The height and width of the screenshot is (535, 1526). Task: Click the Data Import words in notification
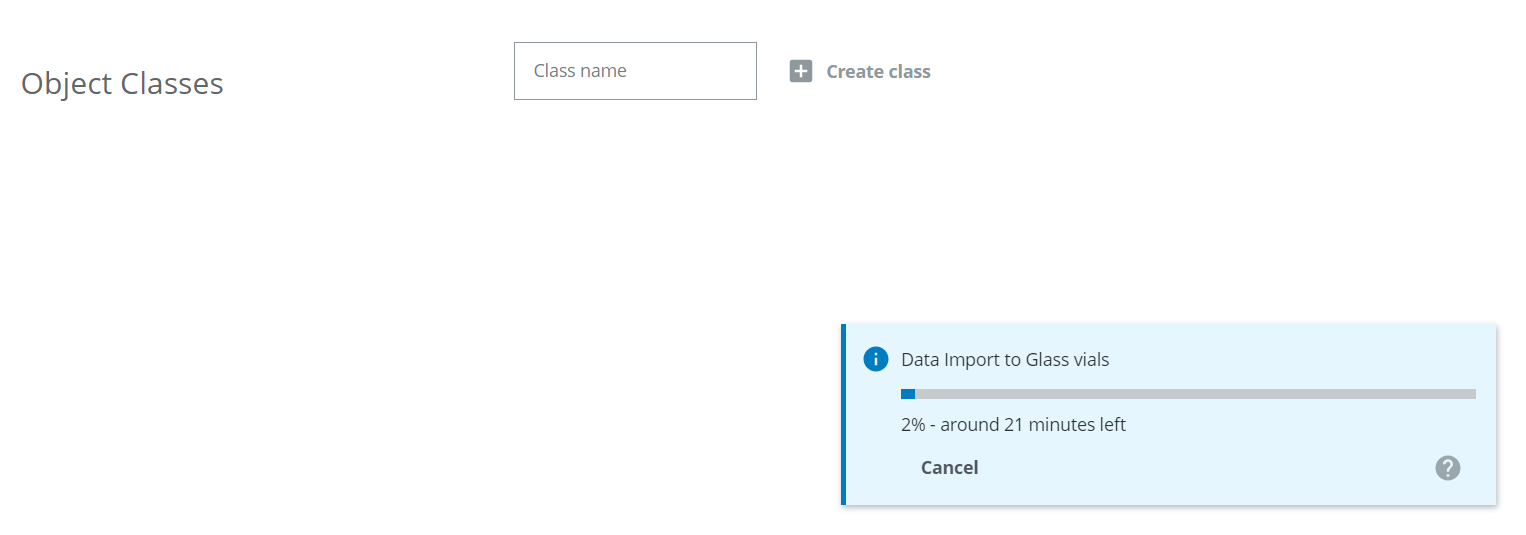pyautogui.click(x=948, y=360)
